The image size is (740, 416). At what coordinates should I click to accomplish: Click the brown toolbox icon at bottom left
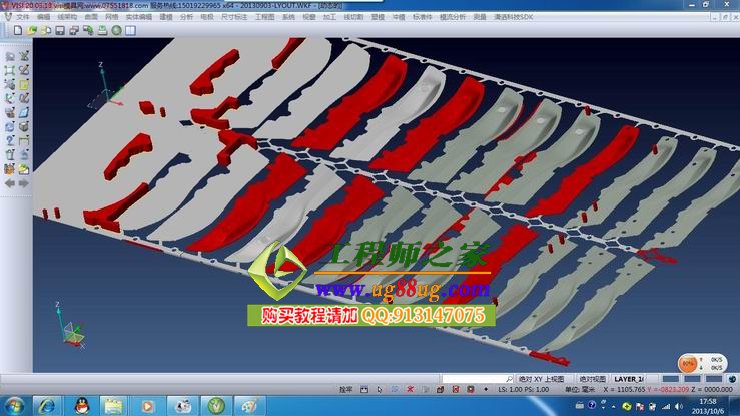(x=10, y=169)
